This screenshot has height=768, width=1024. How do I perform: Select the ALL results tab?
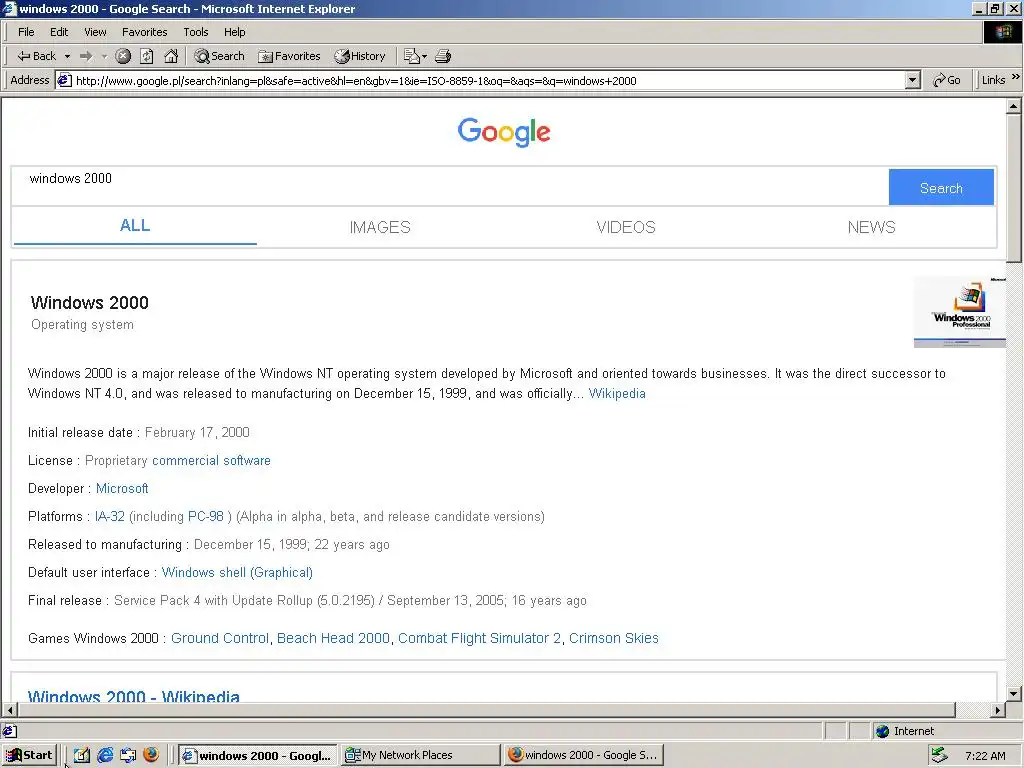[x=135, y=226]
